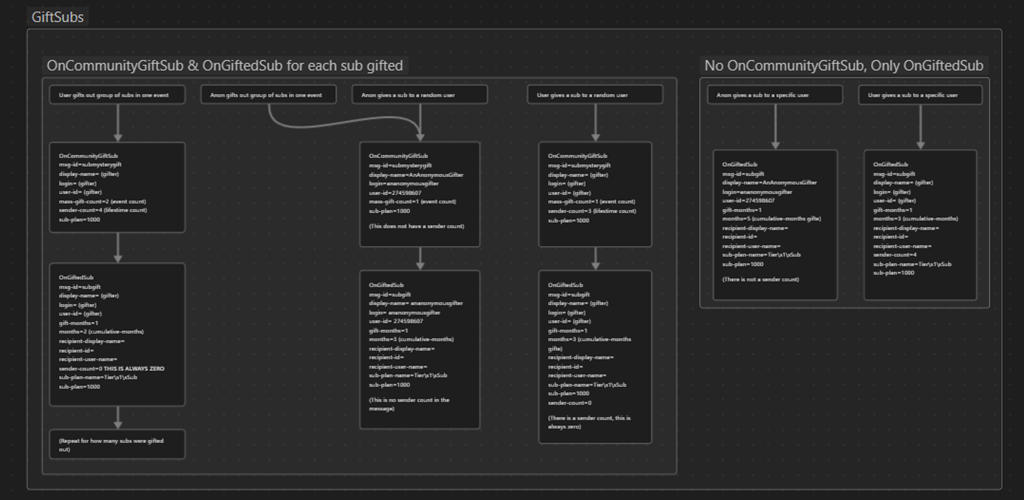Select the 'No OnCommunityGiftSub, Only OnGiftedSub' group title
The image size is (1024, 500).
844,65
